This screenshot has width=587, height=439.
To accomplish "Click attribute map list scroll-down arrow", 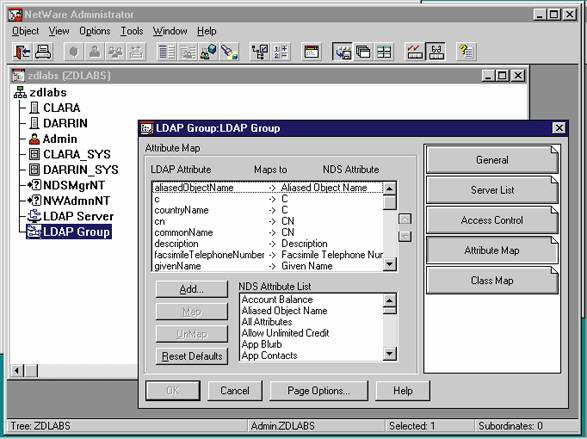I will [x=390, y=264].
